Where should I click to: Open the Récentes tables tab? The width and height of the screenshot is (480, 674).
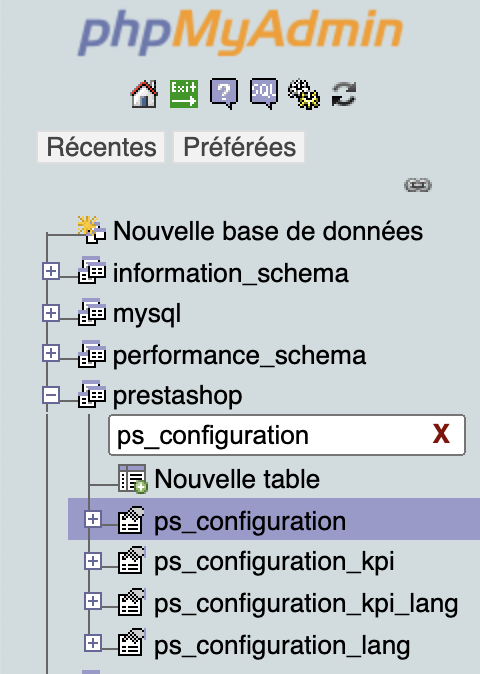[x=101, y=147]
